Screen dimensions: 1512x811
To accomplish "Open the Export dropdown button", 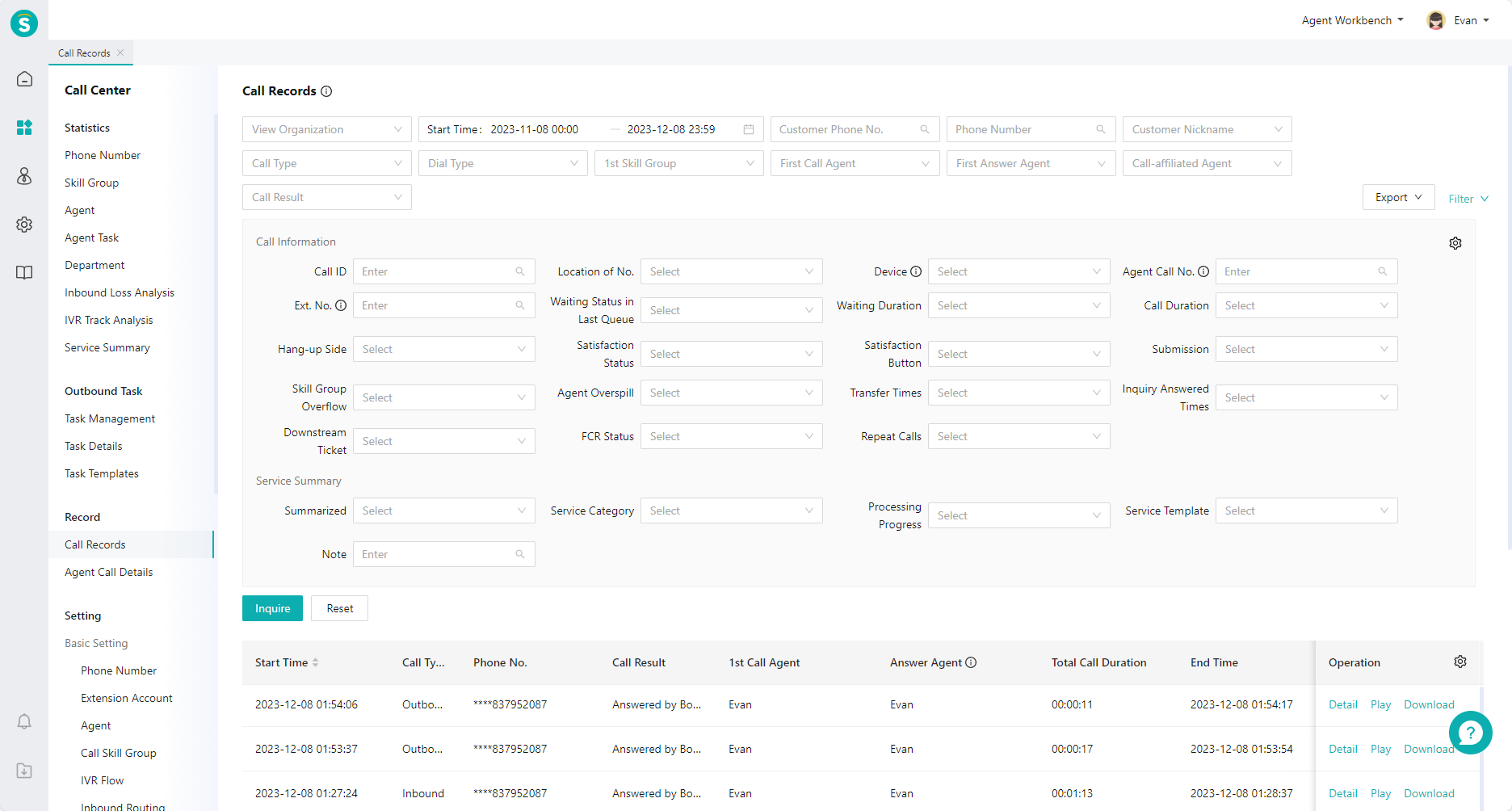I will (x=1399, y=197).
